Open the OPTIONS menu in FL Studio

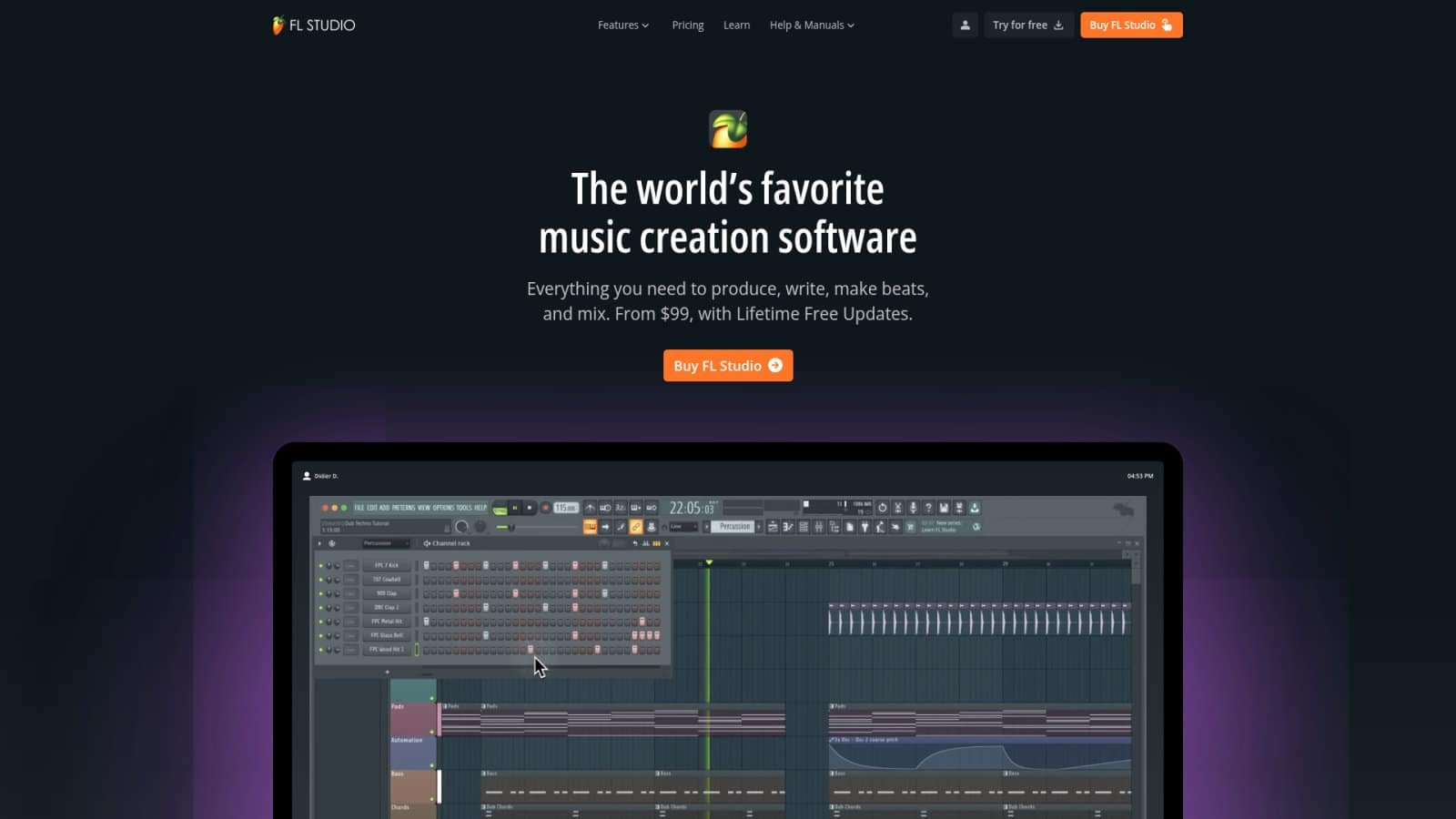point(443,508)
